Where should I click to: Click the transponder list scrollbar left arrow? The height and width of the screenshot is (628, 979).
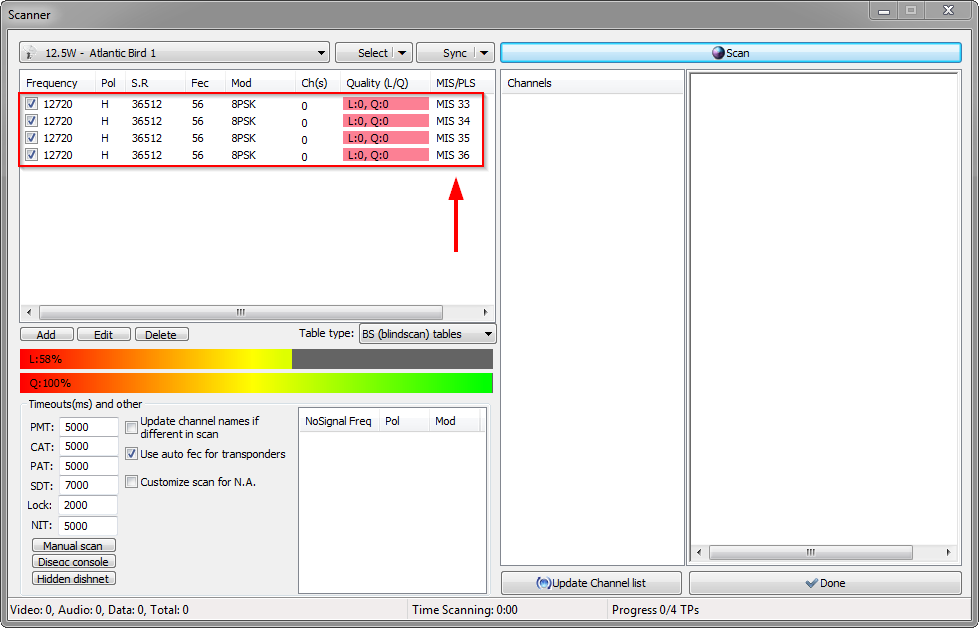click(29, 312)
